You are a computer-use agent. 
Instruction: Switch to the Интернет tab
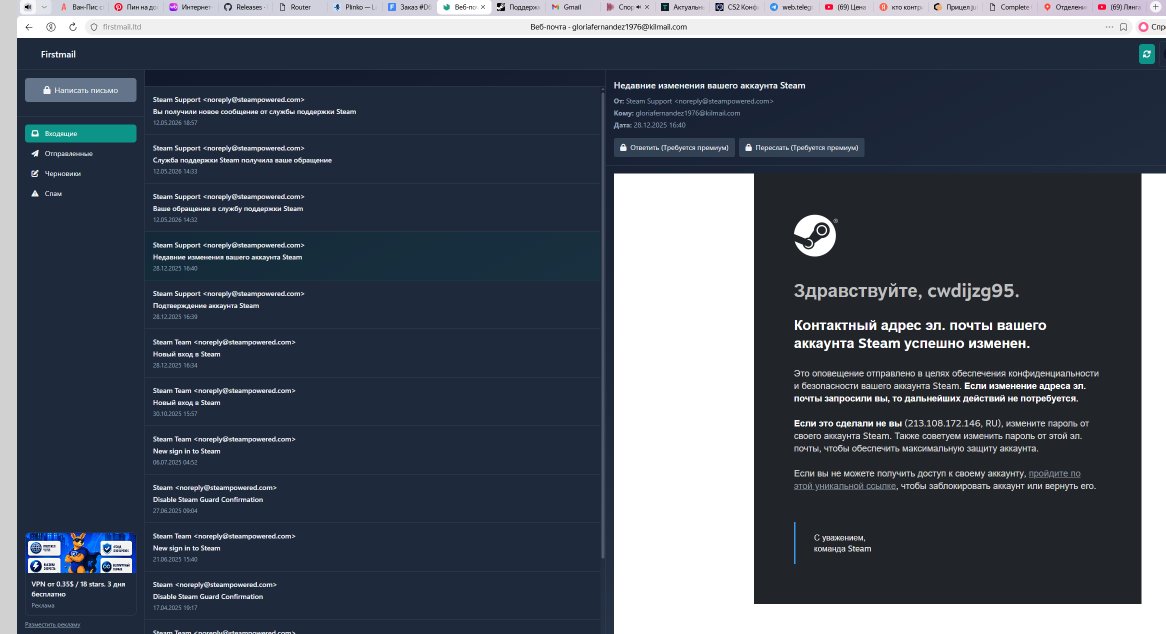(x=190, y=7)
